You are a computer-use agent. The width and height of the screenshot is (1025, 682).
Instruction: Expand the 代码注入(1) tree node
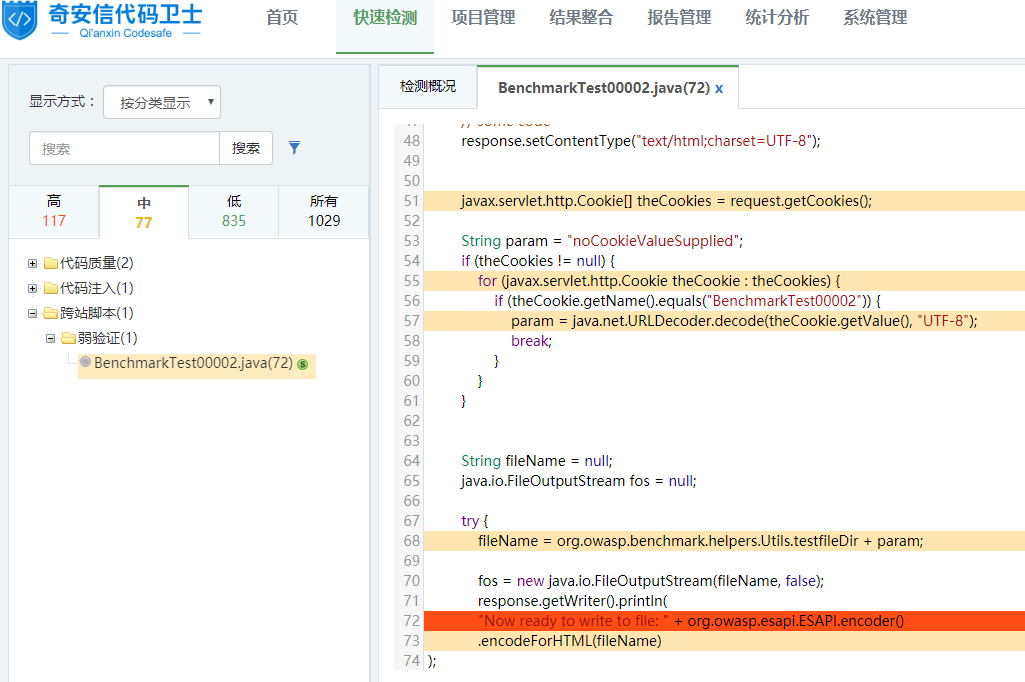point(33,289)
